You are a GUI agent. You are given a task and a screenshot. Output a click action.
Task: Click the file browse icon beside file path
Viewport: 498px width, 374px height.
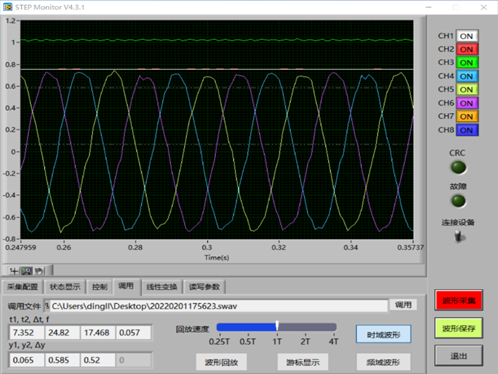coord(47,306)
